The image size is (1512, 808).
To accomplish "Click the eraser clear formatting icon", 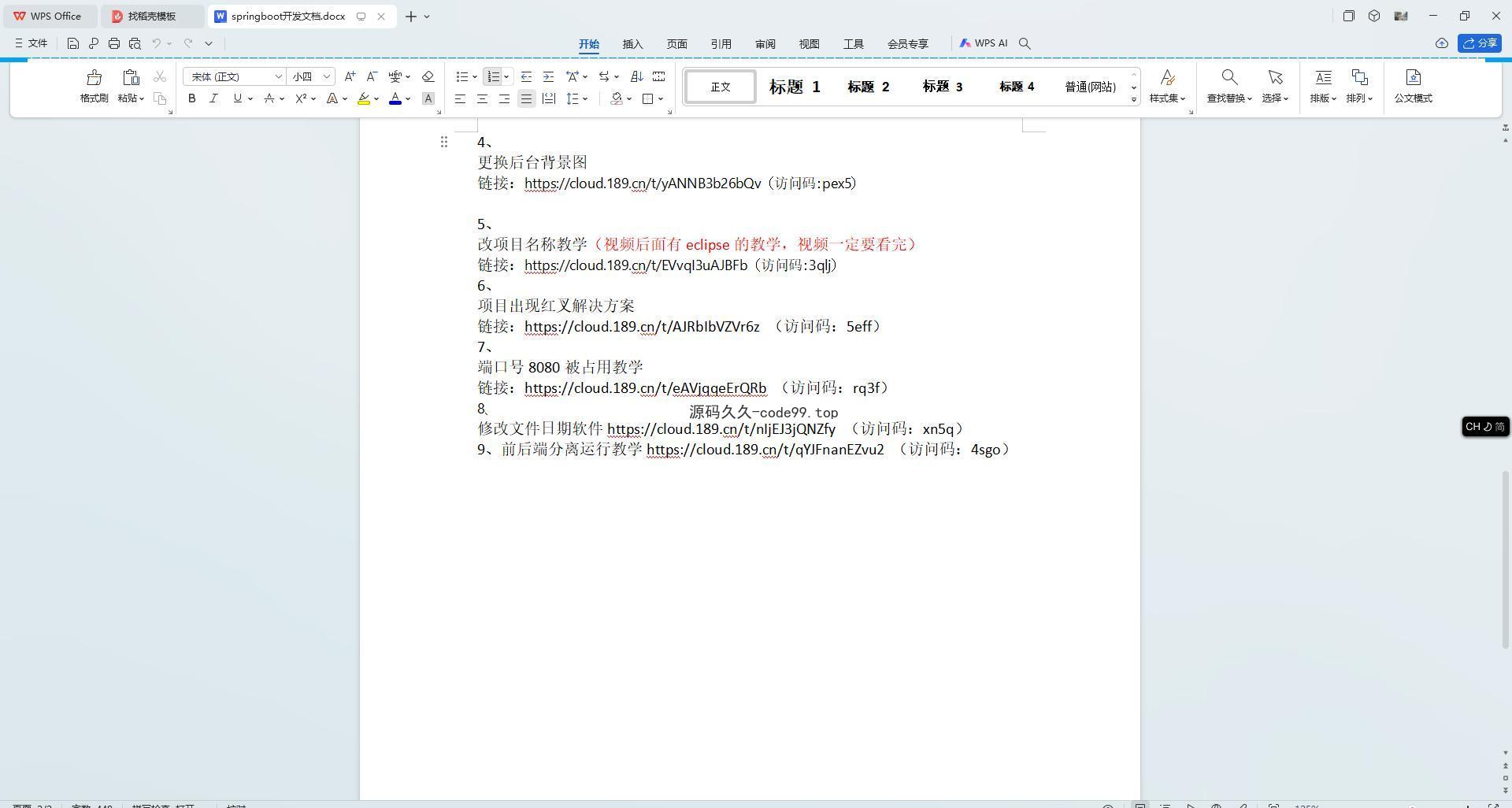I will click(x=428, y=76).
